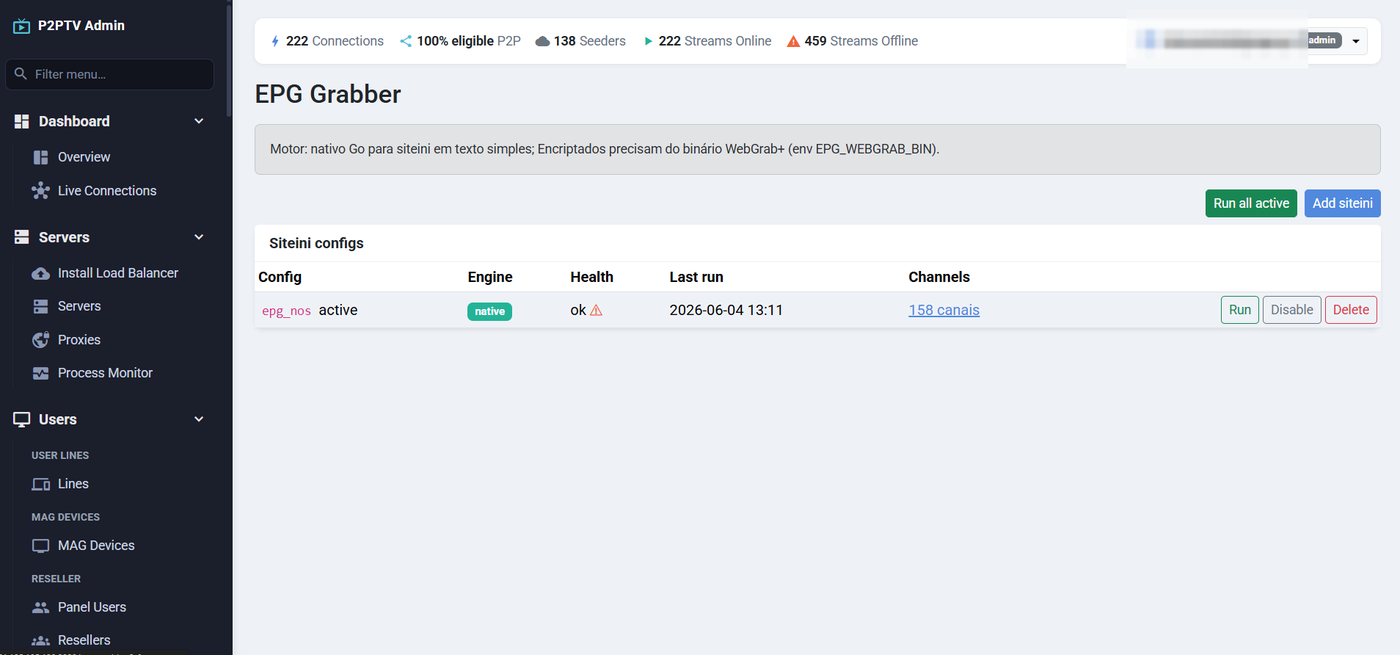Click the Run all active button
The width and height of the screenshot is (1400, 655).
1251,203
